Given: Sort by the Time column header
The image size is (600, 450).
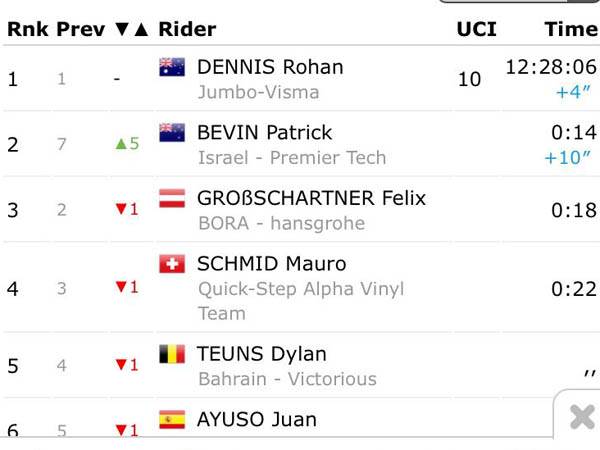Looking at the screenshot, I should click(570, 29).
